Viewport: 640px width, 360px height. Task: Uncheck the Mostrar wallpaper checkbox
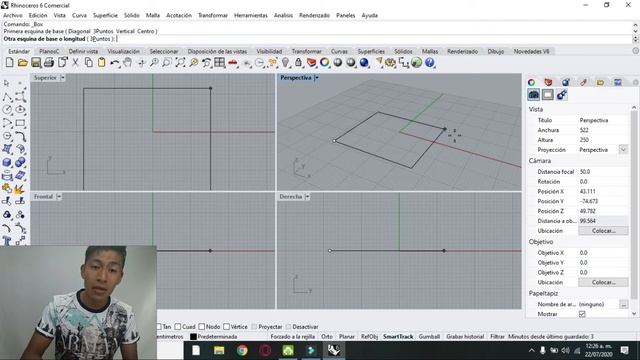tap(582, 314)
